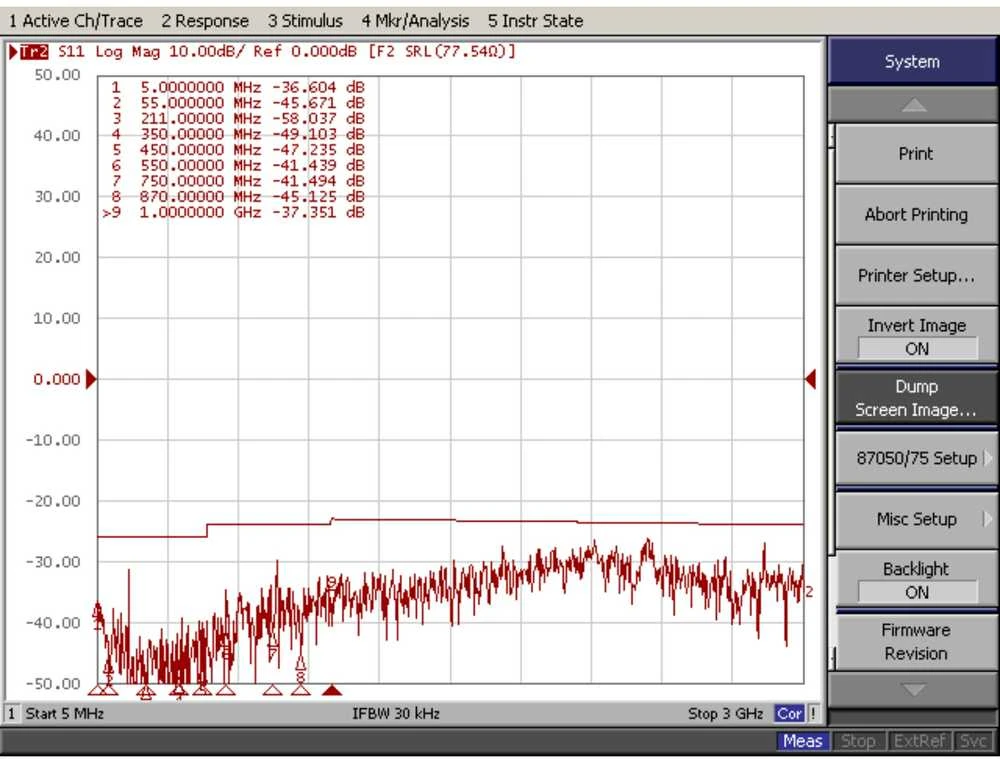Click Dump Screen Image softkey
Viewport: 1000px width, 759px height.
point(916,398)
